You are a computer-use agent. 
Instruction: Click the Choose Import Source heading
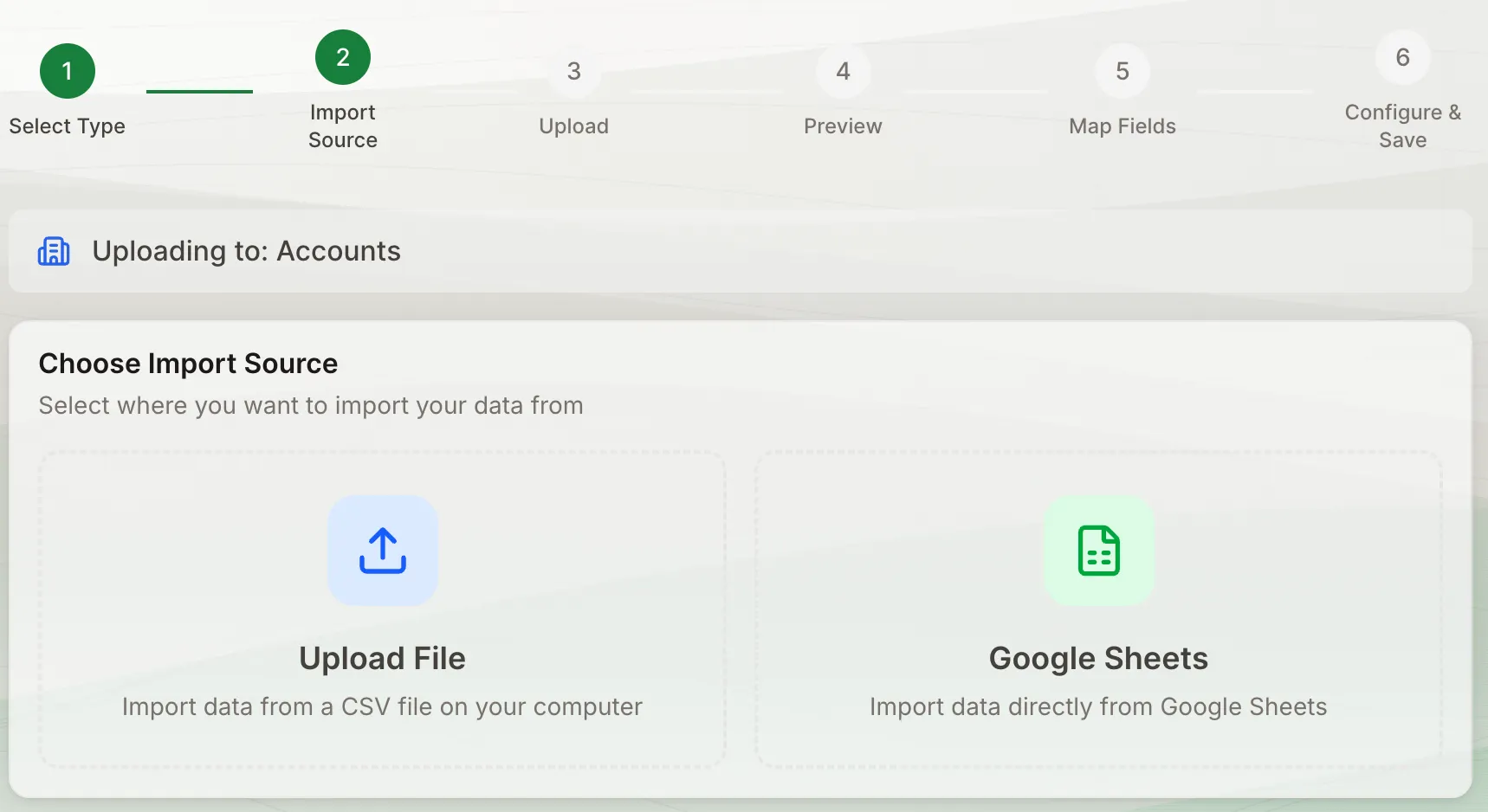[187, 363]
